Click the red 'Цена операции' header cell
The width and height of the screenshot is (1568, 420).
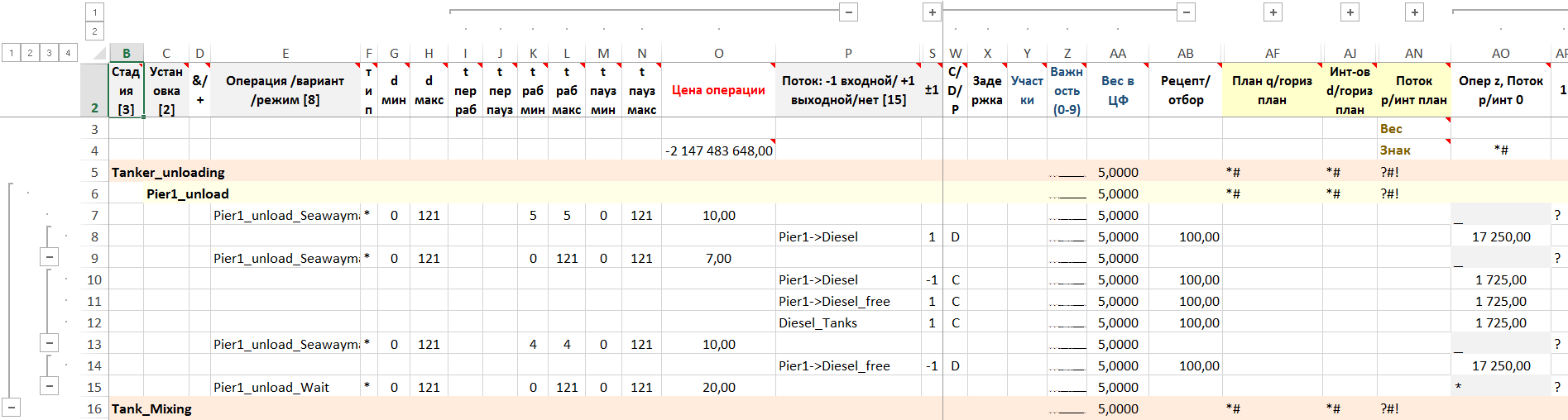(717, 90)
